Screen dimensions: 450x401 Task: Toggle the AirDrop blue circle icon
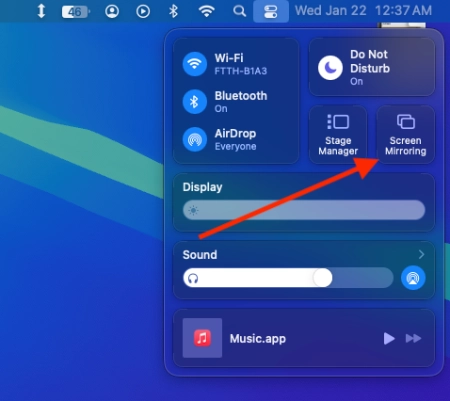(195, 139)
